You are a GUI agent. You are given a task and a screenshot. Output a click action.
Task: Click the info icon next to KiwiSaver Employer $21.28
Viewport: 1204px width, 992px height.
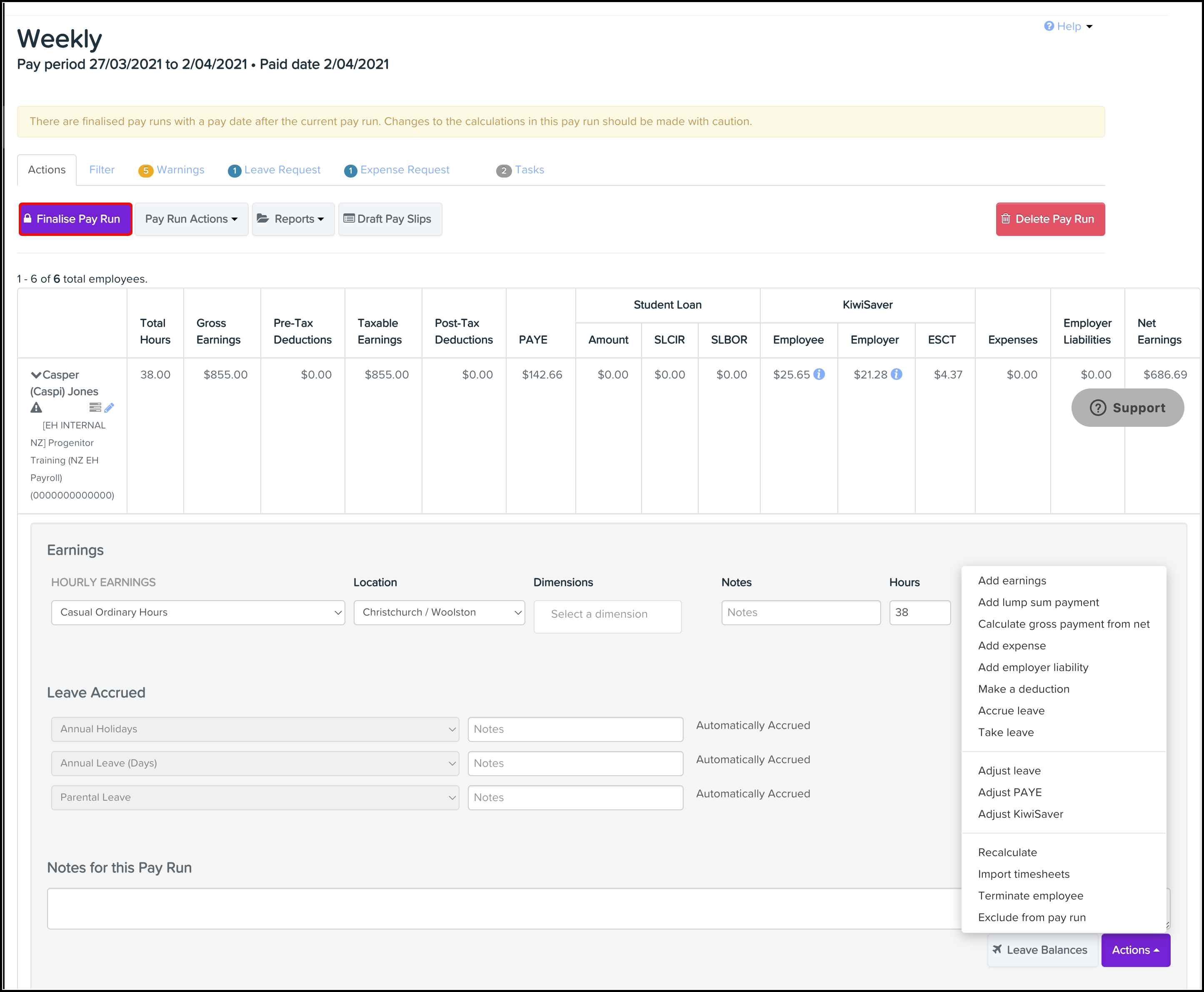pos(897,374)
